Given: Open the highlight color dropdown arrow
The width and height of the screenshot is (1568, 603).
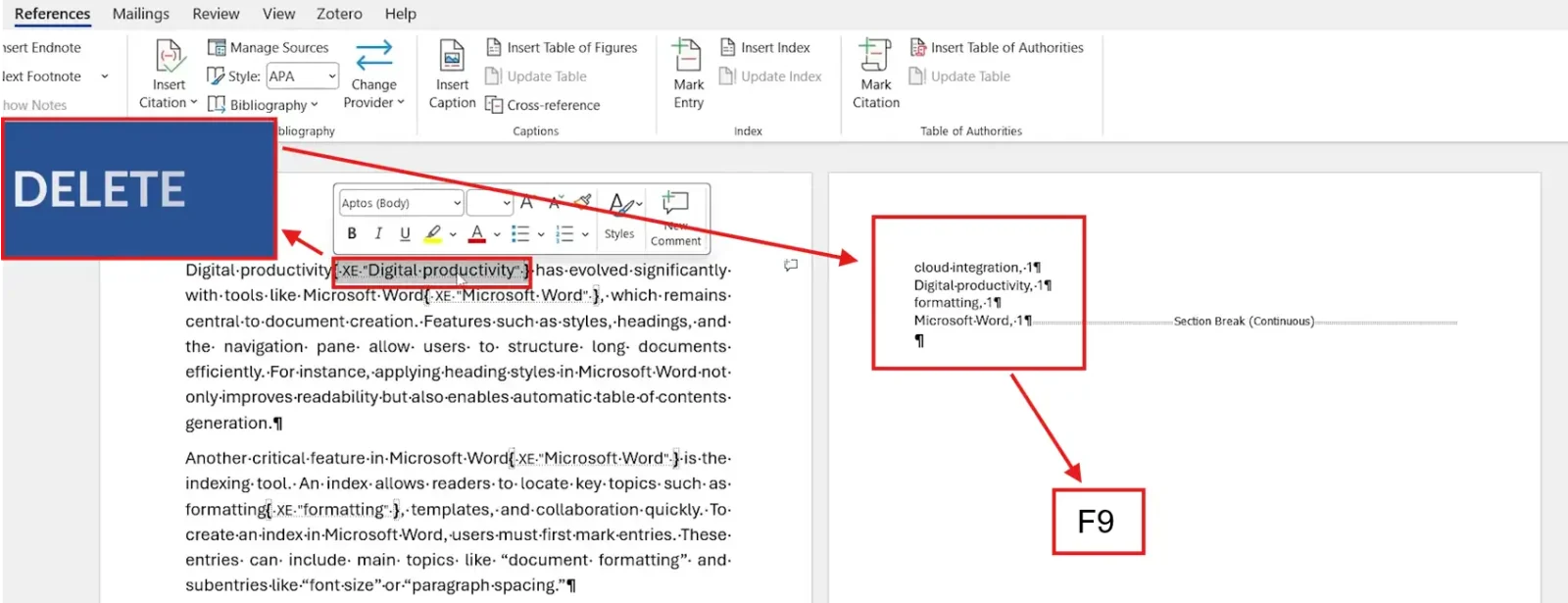Looking at the screenshot, I should 453,234.
